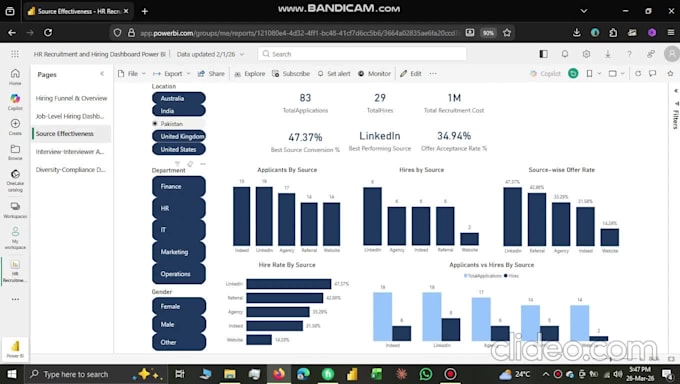The width and height of the screenshot is (680, 384).
Task: Open browser downloads icon
Action: (576, 33)
